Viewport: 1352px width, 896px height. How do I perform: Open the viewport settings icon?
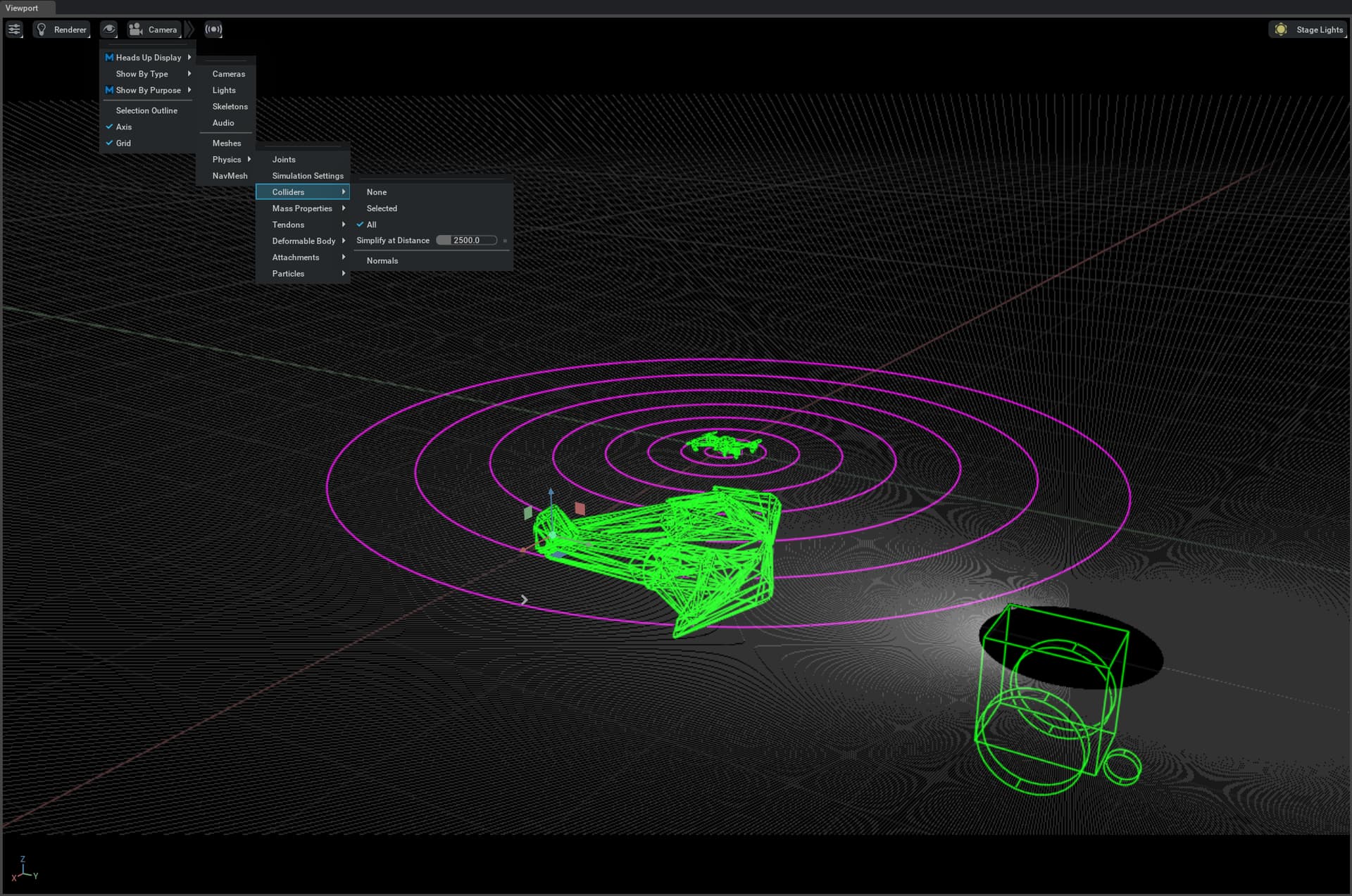[x=14, y=29]
